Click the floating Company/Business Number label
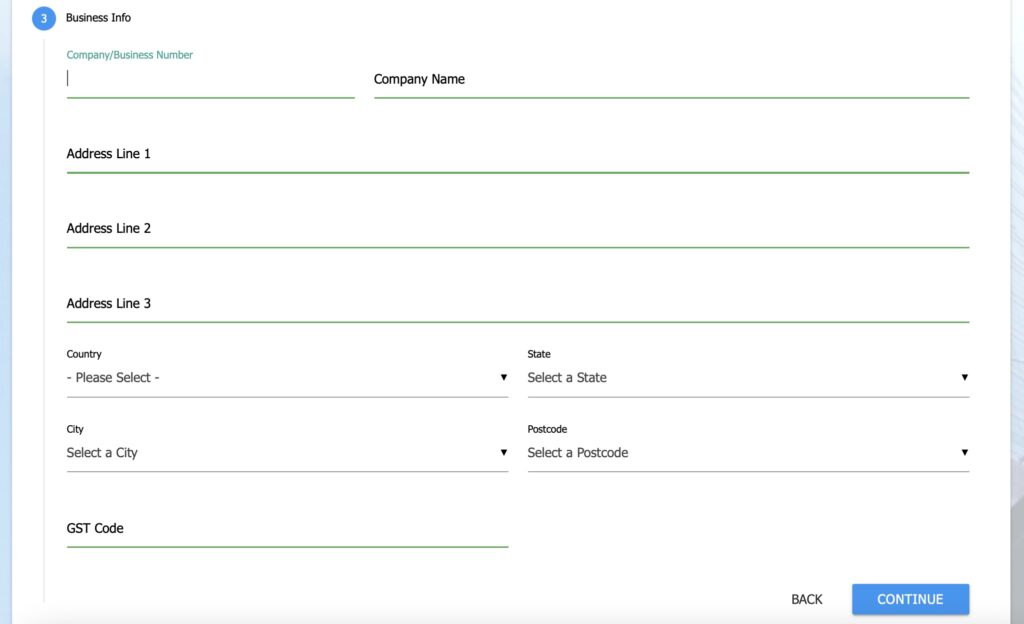The width and height of the screenshot is (1024, 624). click(130, 55)
